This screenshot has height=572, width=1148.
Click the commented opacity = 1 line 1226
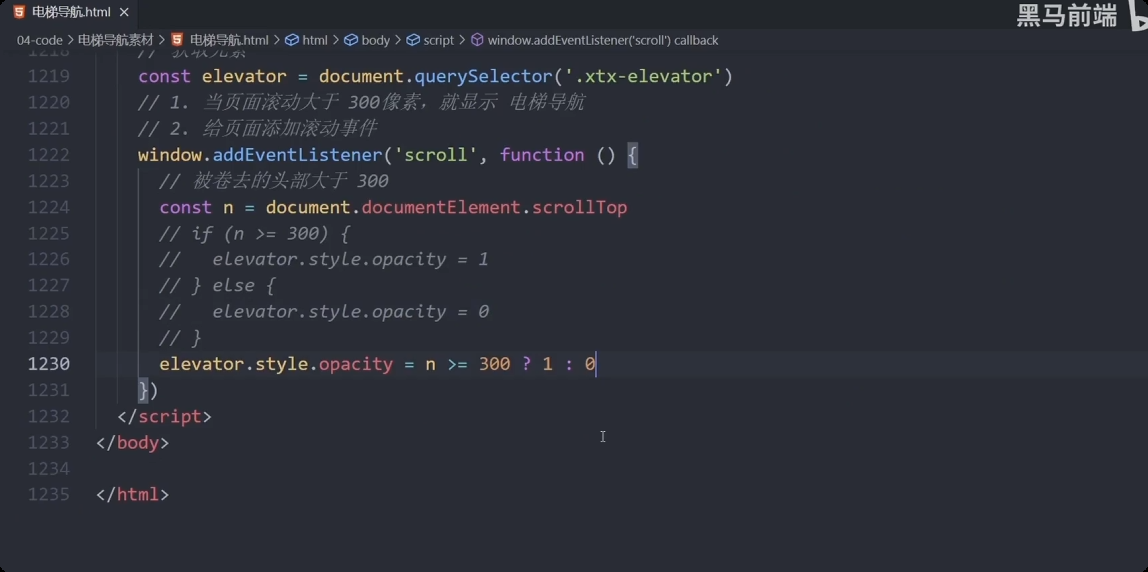click(x=324, y=260)
